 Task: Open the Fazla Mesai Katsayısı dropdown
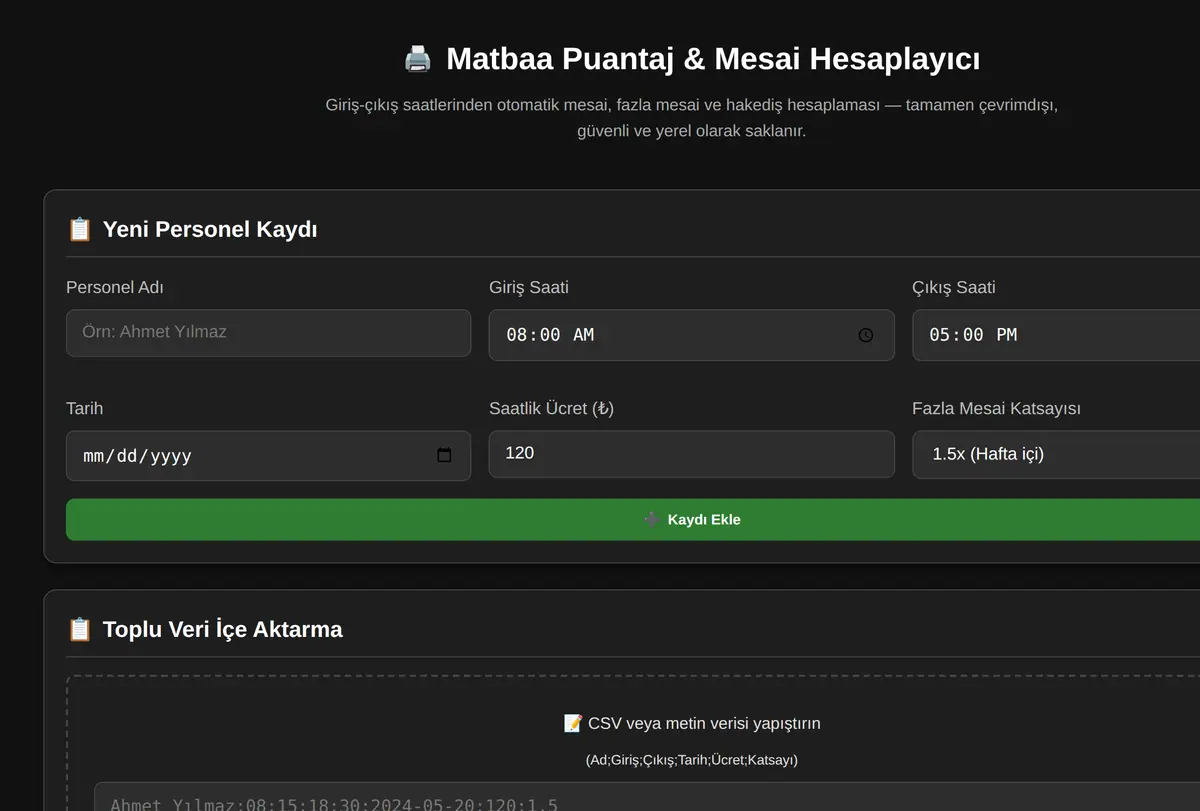(x=1056, y=454)
